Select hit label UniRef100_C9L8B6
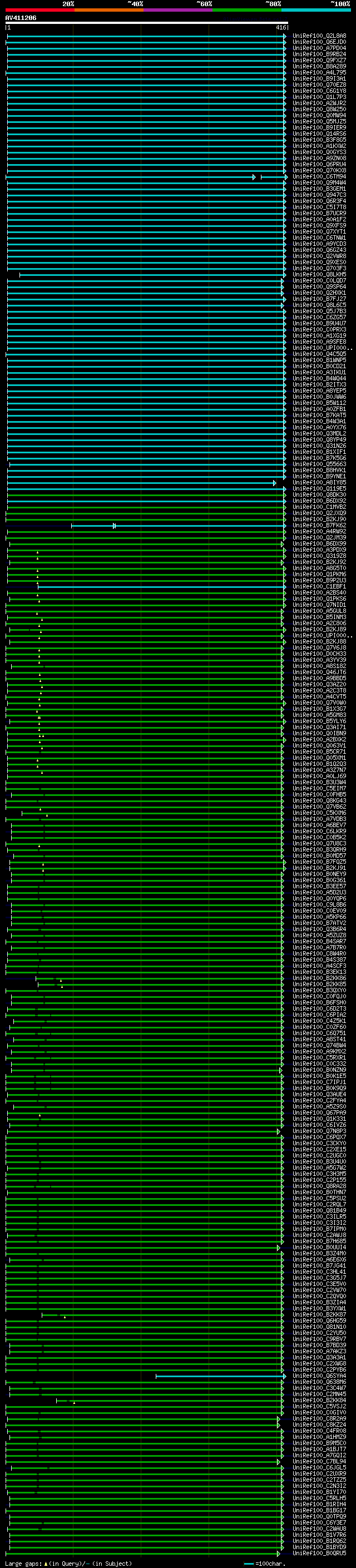 pyautogui.click(x=319, y=904)
